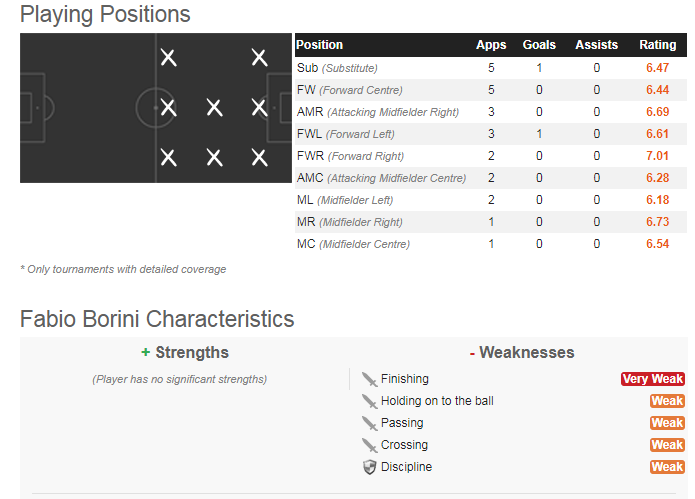The width and height of the screenshot is (695, 499).
Task: Click the Assists column header
Action: tap(597, 45)
